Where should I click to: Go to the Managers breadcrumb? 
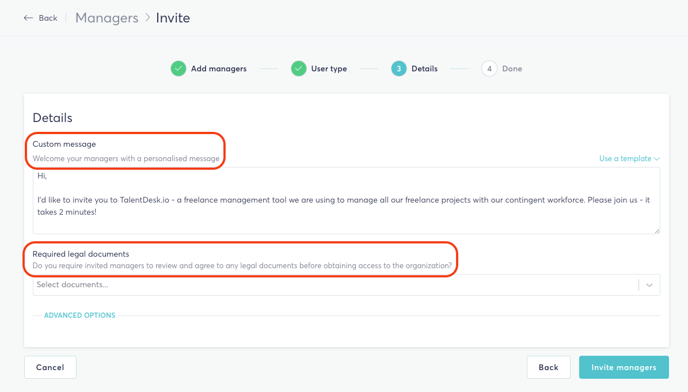click(107, 18)
